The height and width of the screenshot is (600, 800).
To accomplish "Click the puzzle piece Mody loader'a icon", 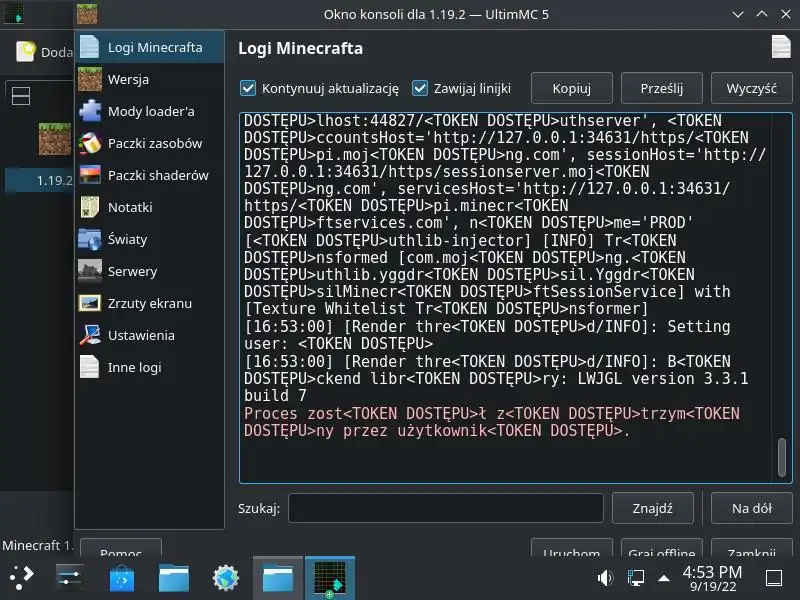I will [x=90, y=111].
